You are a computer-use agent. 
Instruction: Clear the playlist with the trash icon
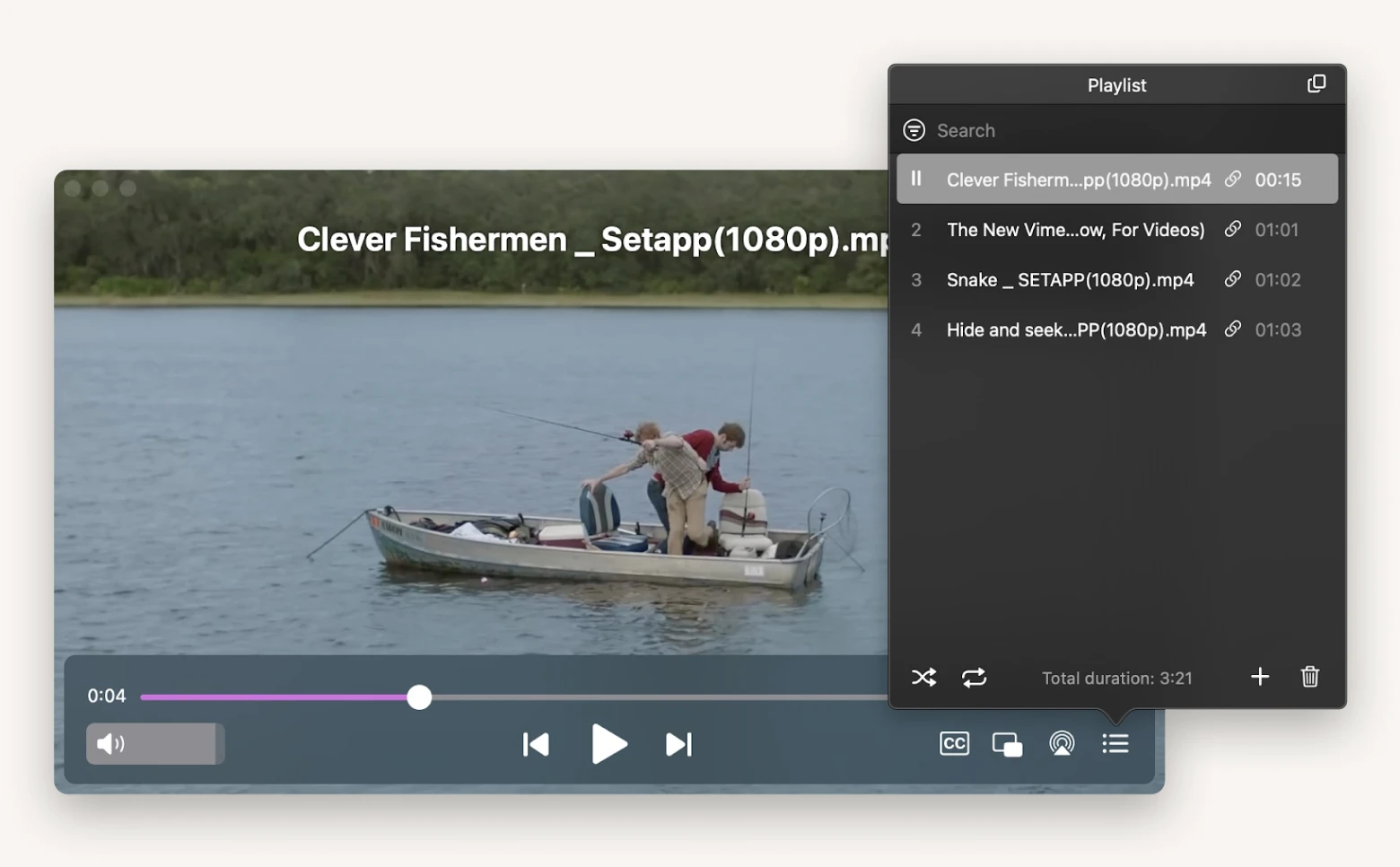[x=1309, y=678]
